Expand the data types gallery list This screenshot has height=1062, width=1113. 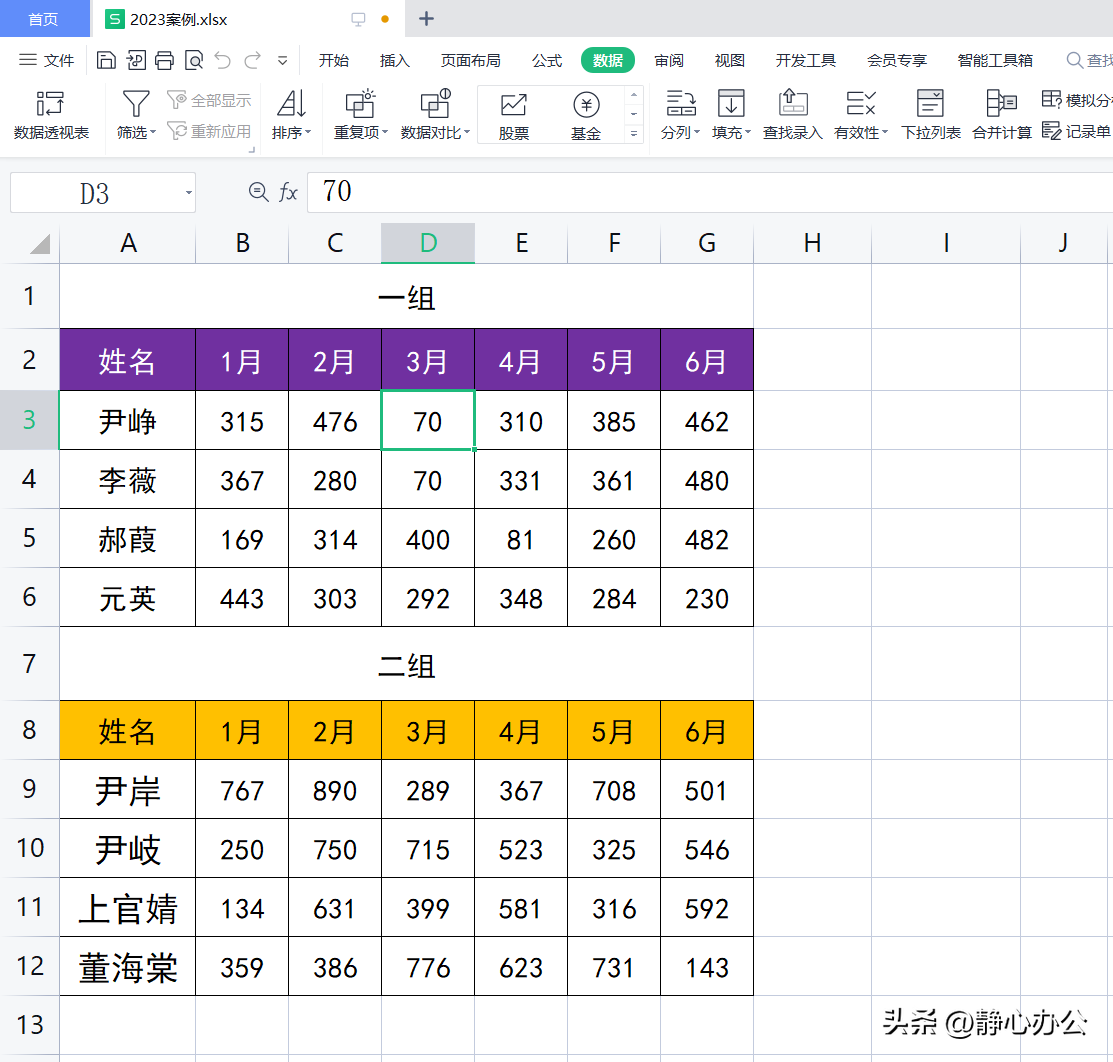pyautogui.click(x=634, y=133)
